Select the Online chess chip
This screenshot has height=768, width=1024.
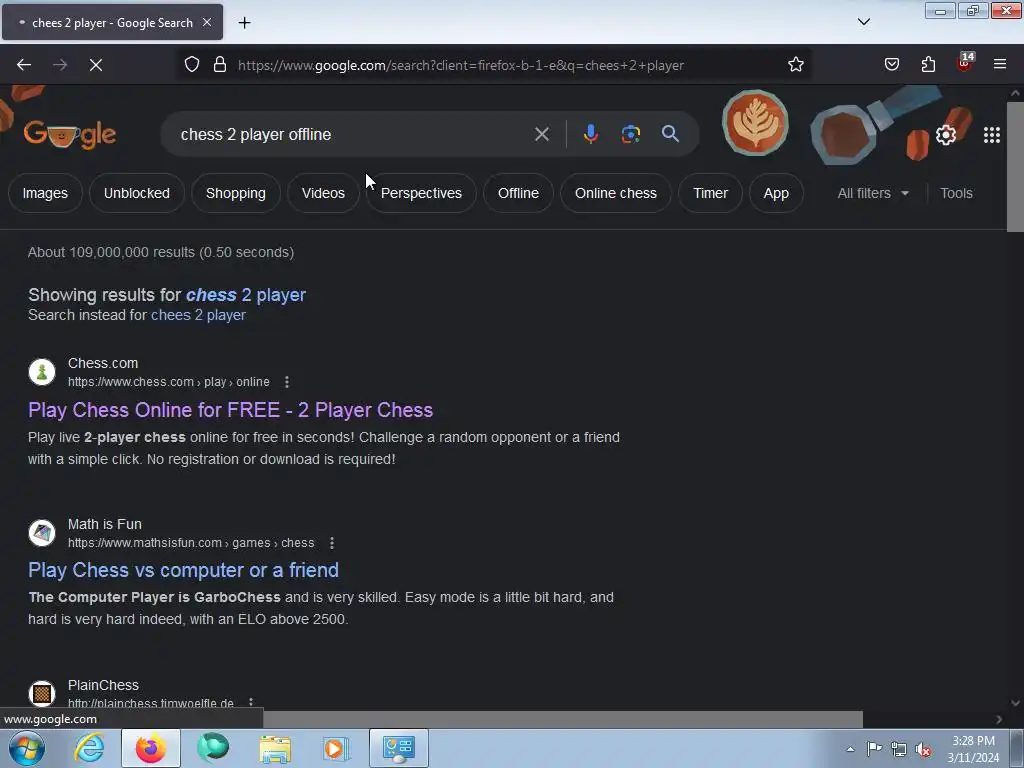(616, 193)
